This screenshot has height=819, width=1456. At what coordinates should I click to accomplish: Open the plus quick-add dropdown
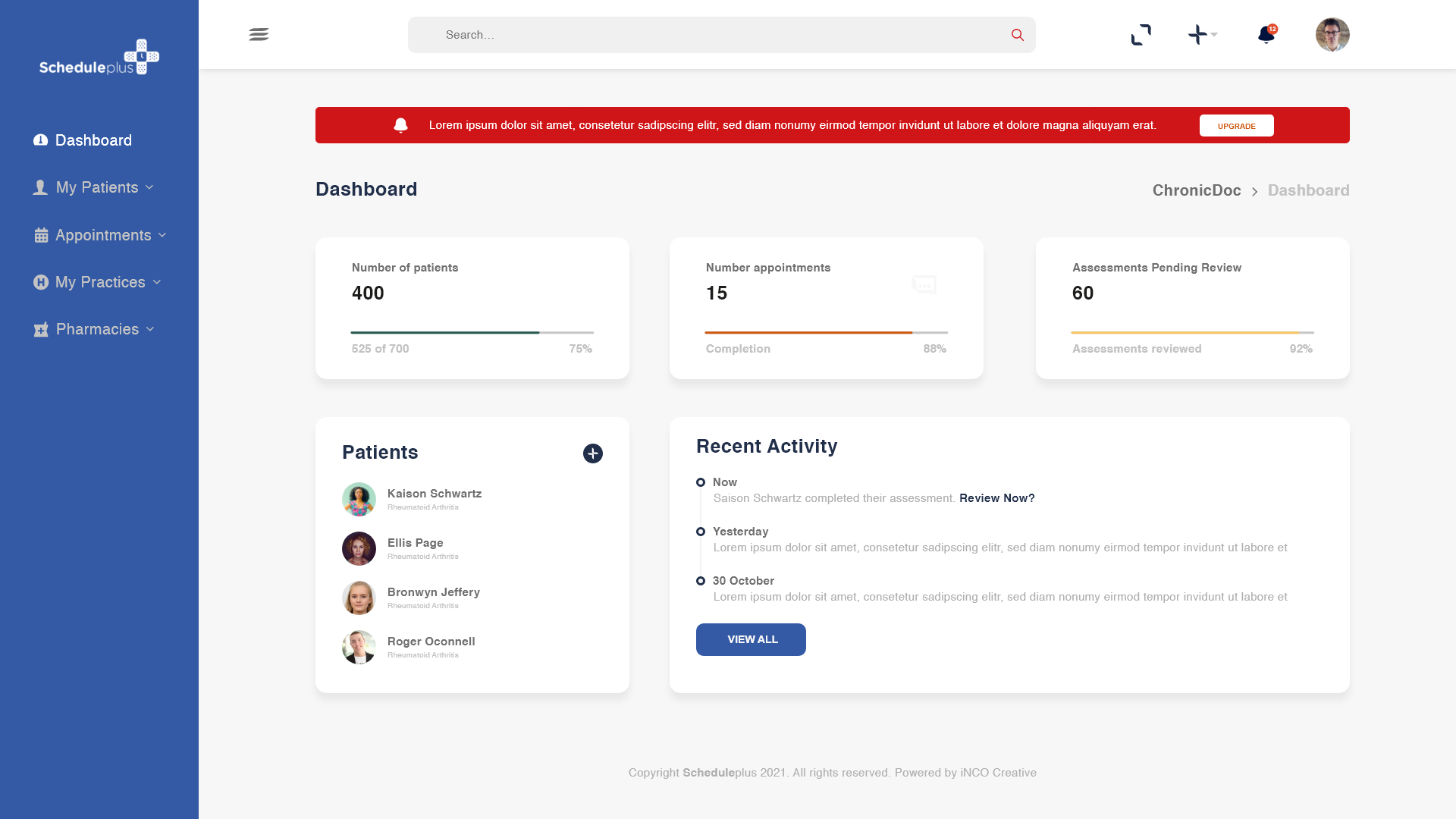[1202, 35]
